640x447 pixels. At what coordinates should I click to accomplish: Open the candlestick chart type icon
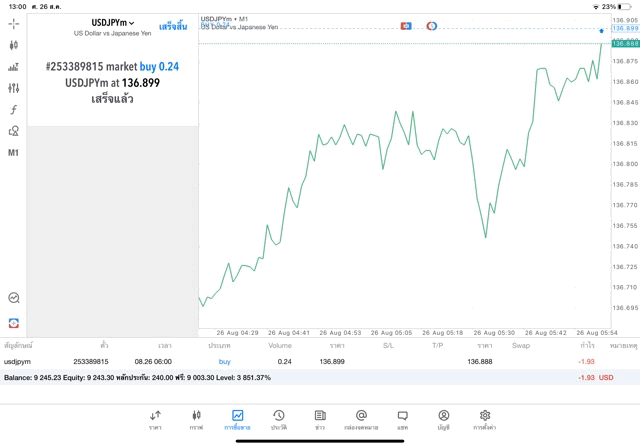[x=13, y=45]
